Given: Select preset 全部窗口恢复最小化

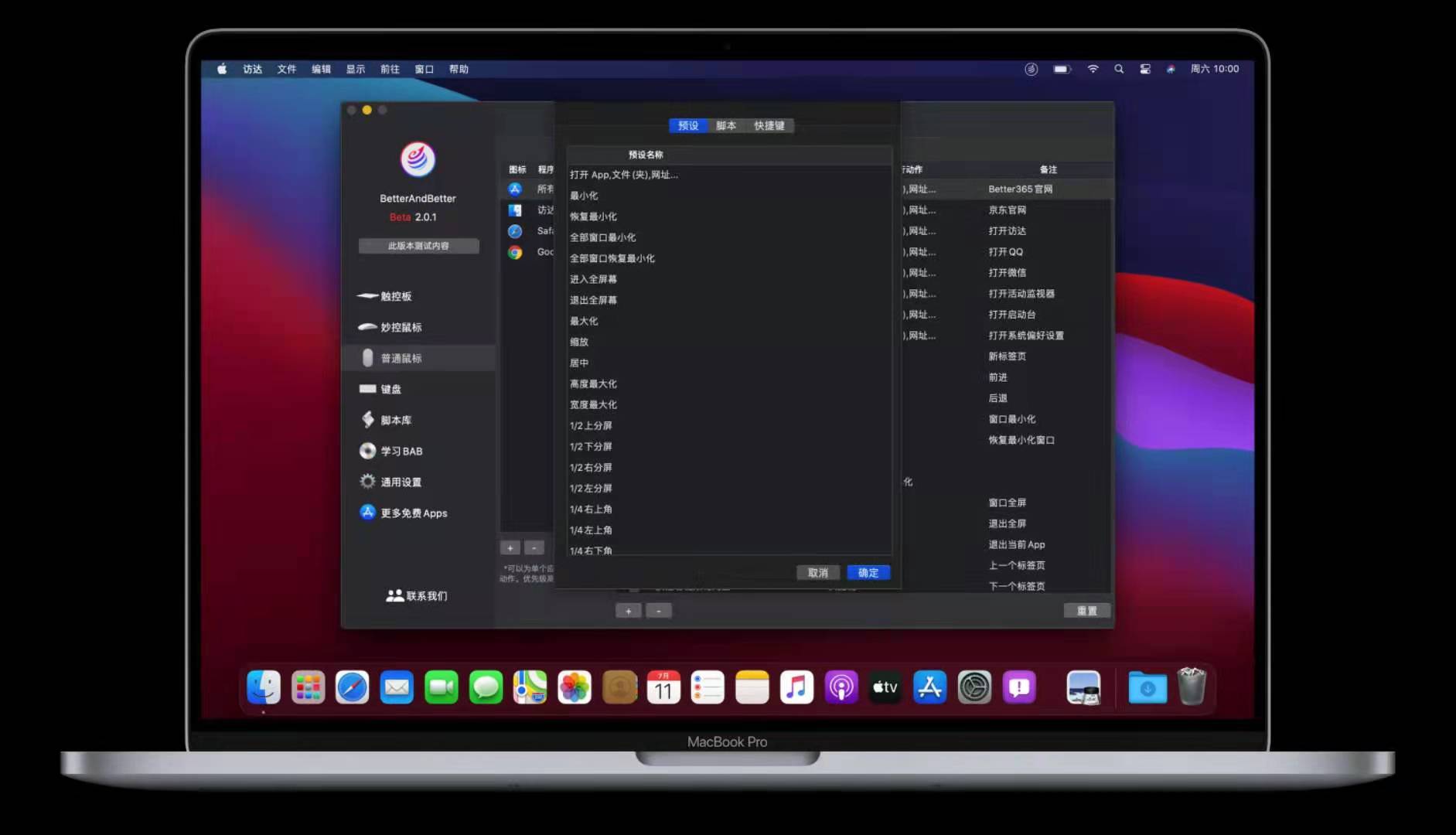Looking at the screenshot, I should click(x=729, y=258).
